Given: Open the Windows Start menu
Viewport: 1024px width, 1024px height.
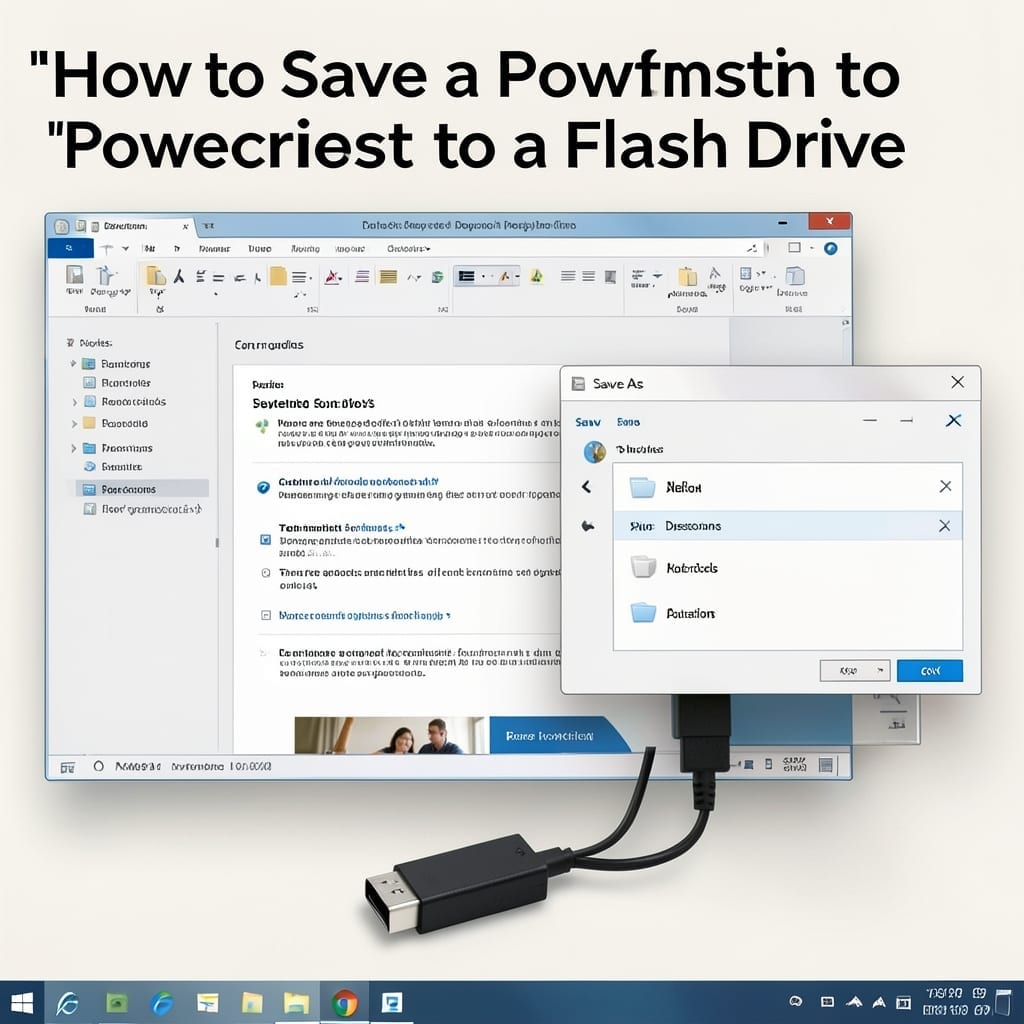Looking at the screenshot, I should tap(22, 1002).
